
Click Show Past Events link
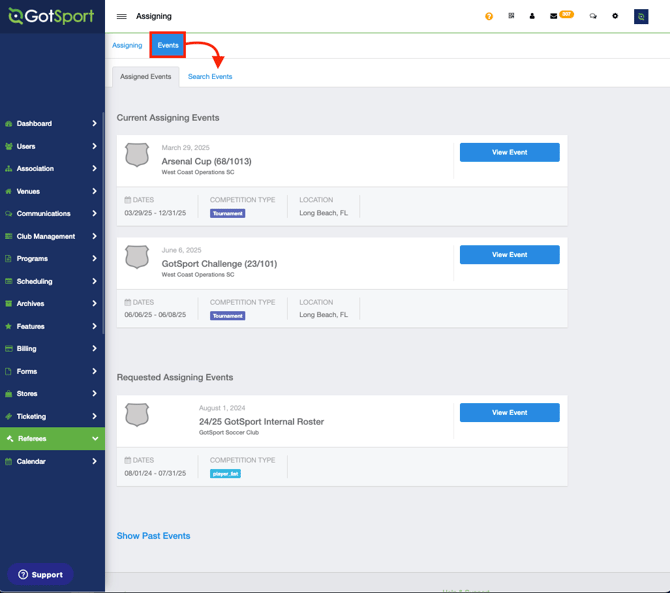click(x=153, y=536)
